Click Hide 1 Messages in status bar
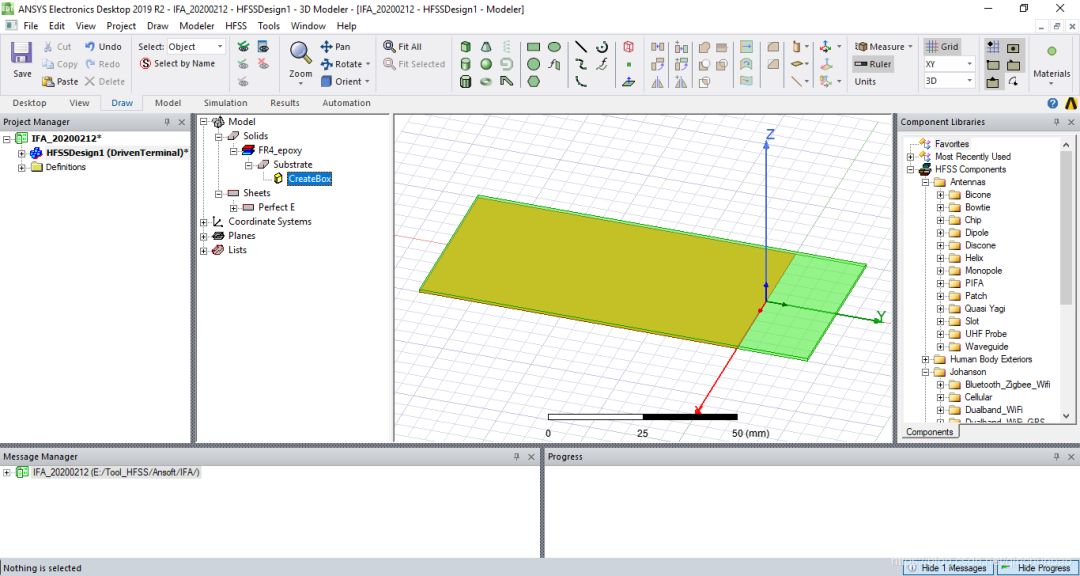Image resolution: width=1080 pixels, height=576 pixels. click(x=948, y=568)
